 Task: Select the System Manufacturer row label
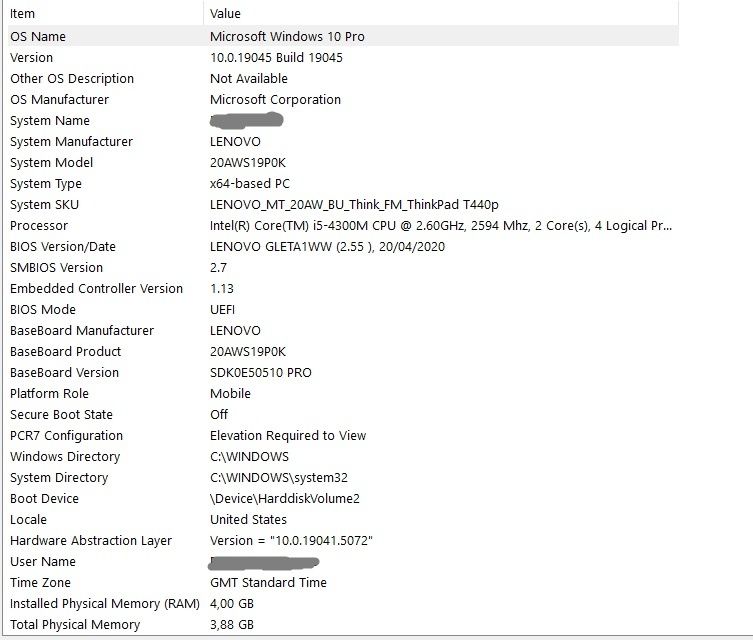72,142
